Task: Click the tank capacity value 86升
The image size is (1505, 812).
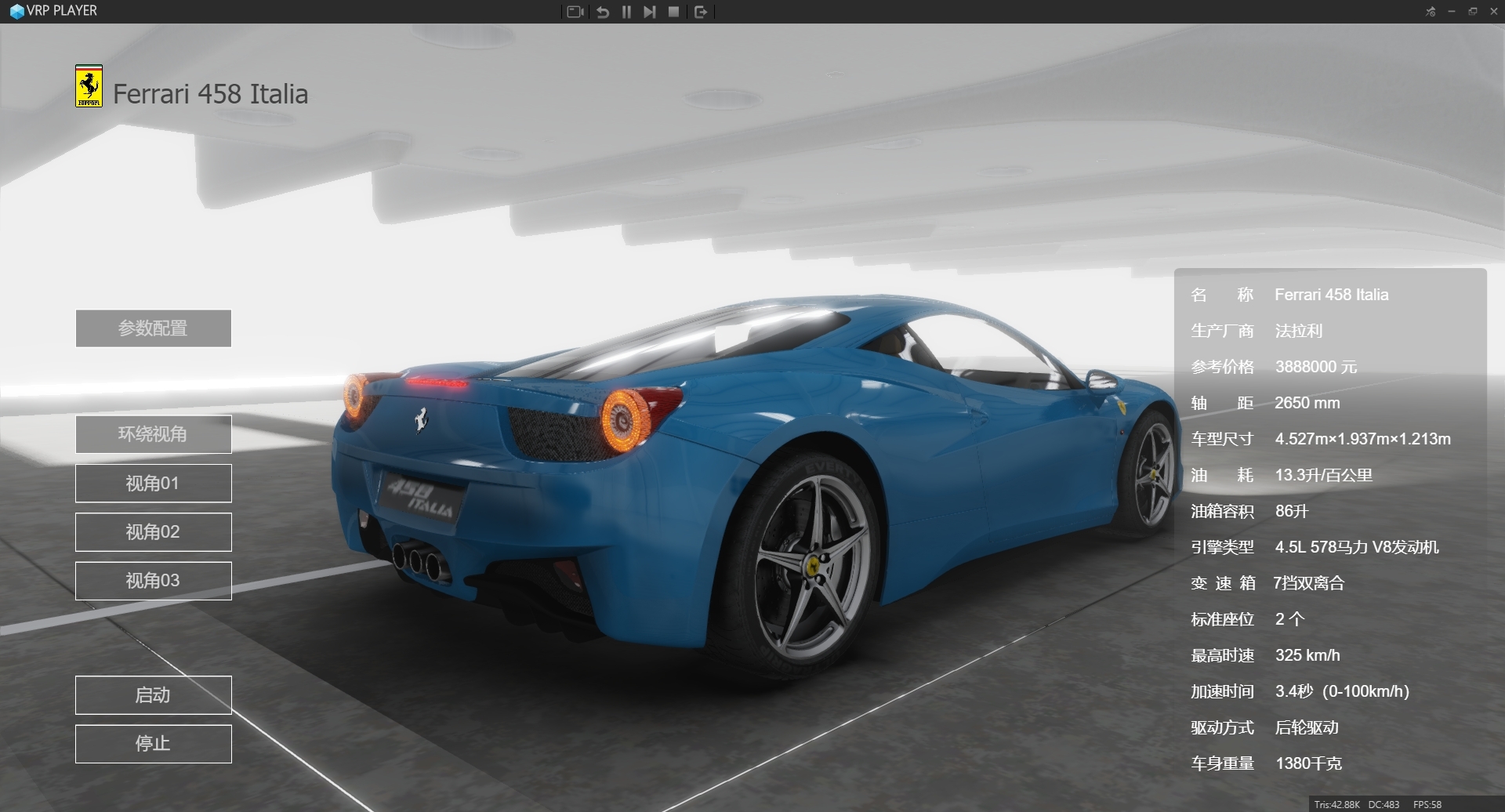Action: 1292,511
